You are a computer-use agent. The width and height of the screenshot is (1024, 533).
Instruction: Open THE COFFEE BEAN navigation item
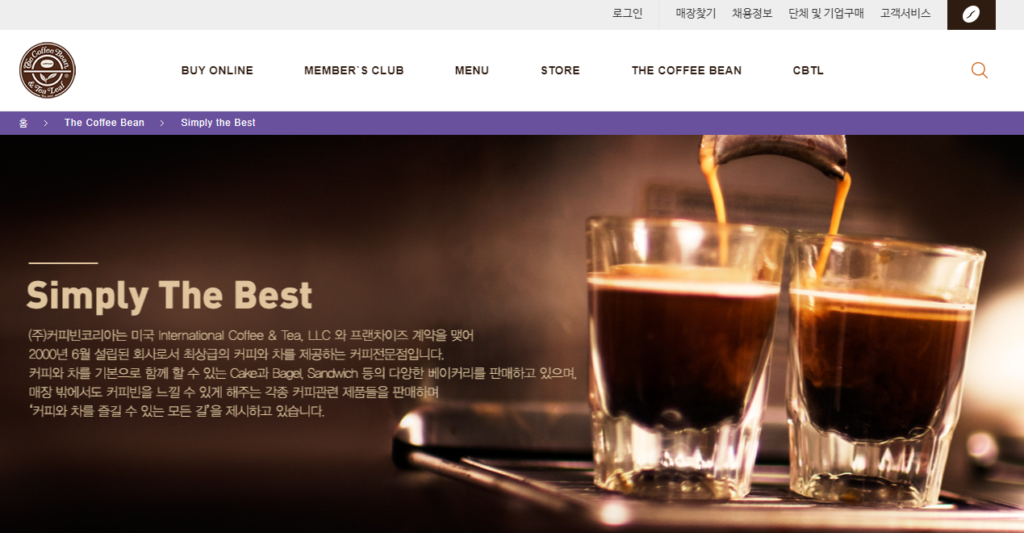pos(686,71)
